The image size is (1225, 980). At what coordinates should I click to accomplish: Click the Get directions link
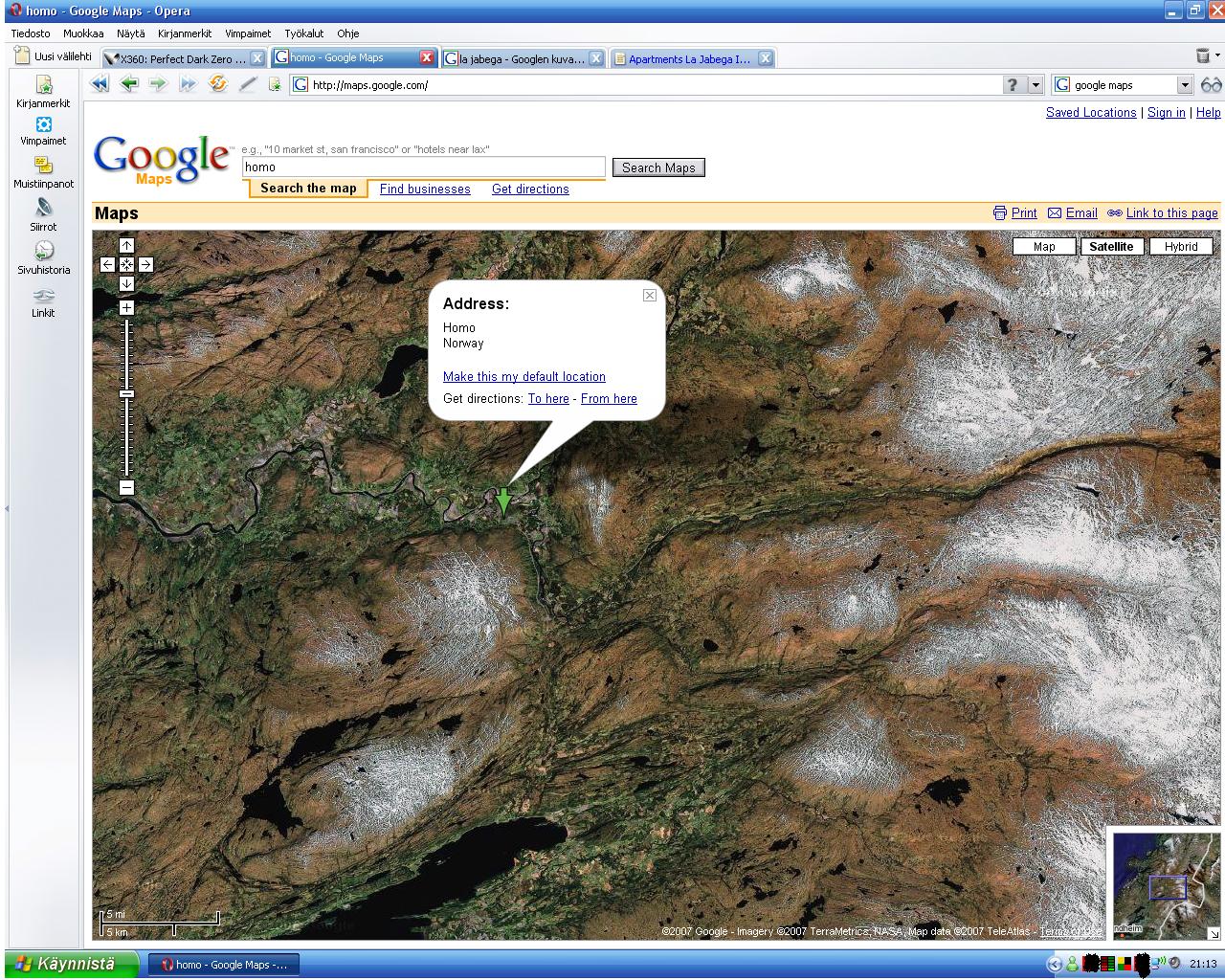point(530,189)
